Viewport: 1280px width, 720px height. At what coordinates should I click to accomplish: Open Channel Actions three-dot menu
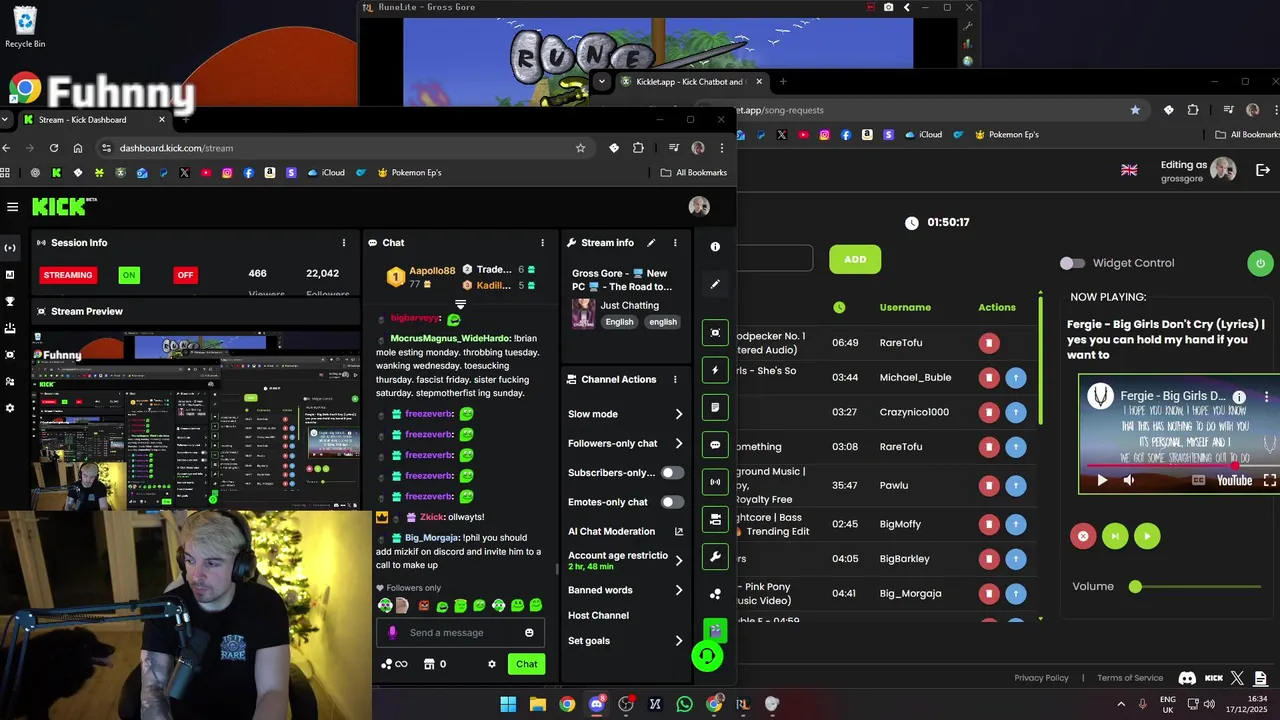(x=675, y=379)
